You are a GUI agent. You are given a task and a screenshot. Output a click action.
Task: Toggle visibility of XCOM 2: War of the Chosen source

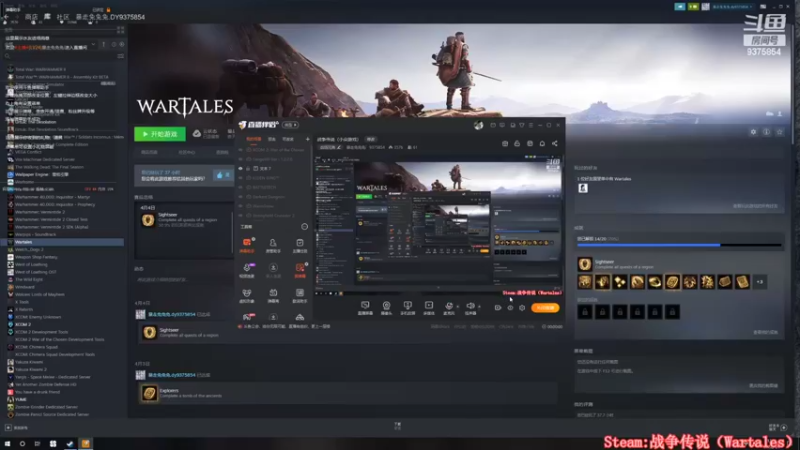(x=240, y=150)
